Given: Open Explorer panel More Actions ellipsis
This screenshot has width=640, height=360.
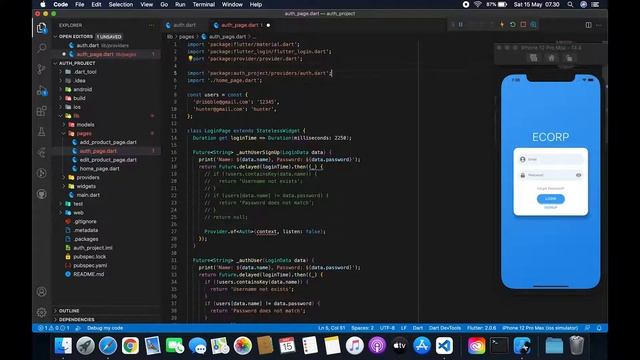Looking at the screenshot, I should [x=151, y=25].
